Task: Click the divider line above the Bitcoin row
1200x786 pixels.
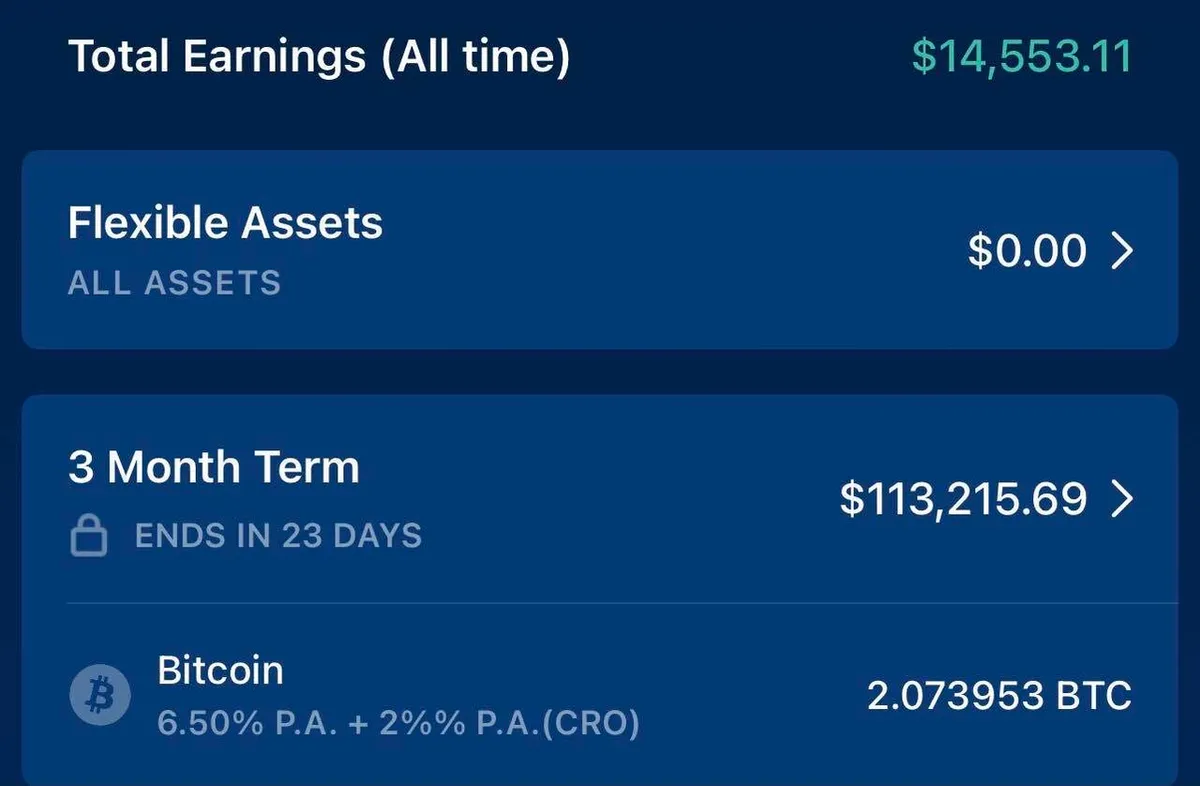Action: [x=620, y=604]
